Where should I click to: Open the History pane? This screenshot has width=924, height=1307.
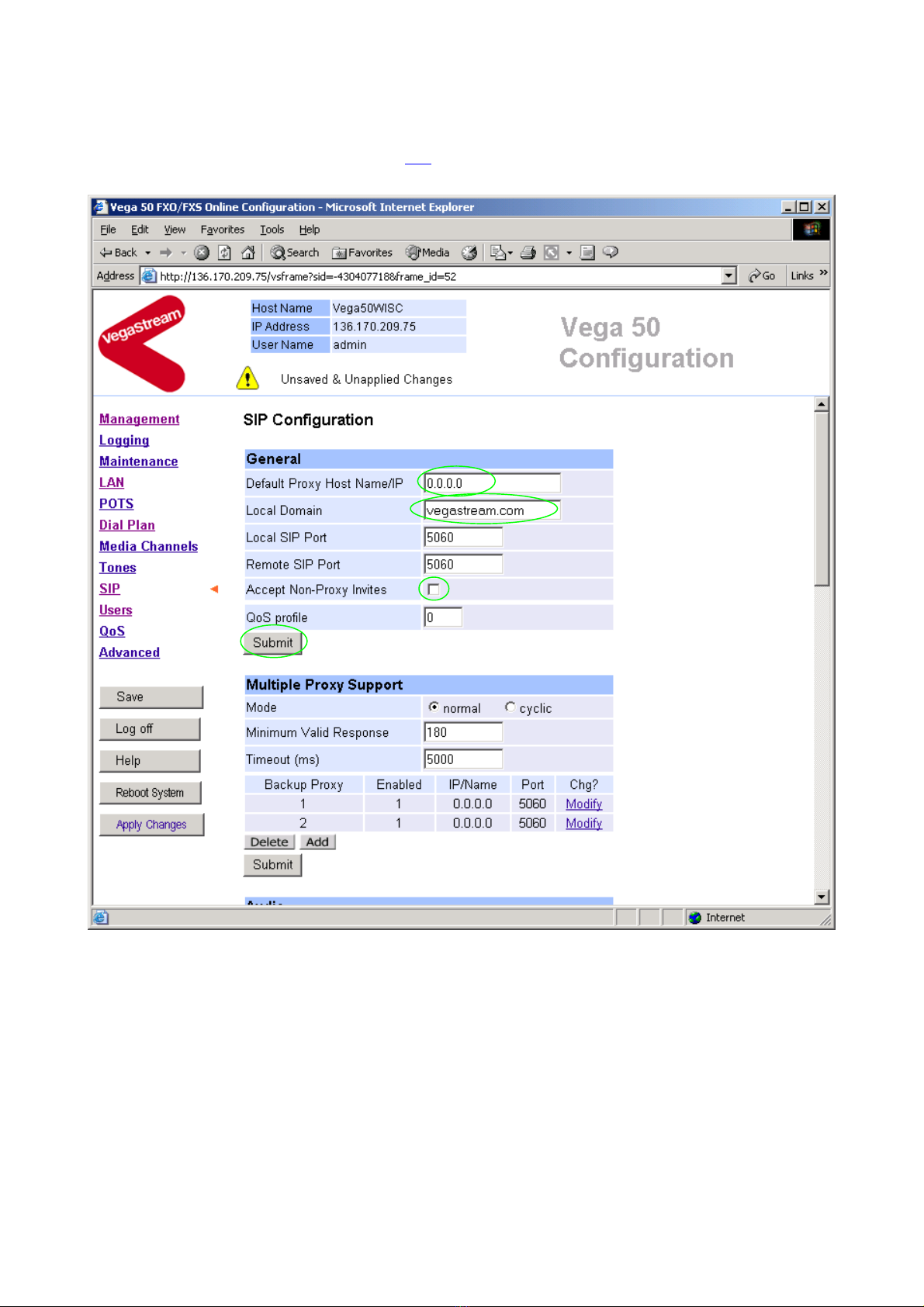pyautogui.click(x=469, y=253)
